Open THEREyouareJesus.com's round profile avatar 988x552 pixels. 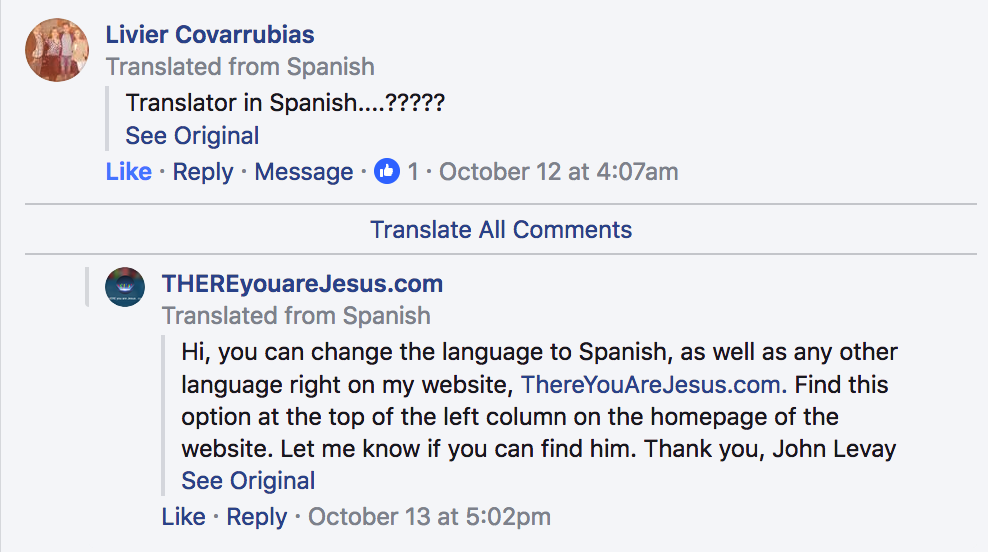click(125, 287)
